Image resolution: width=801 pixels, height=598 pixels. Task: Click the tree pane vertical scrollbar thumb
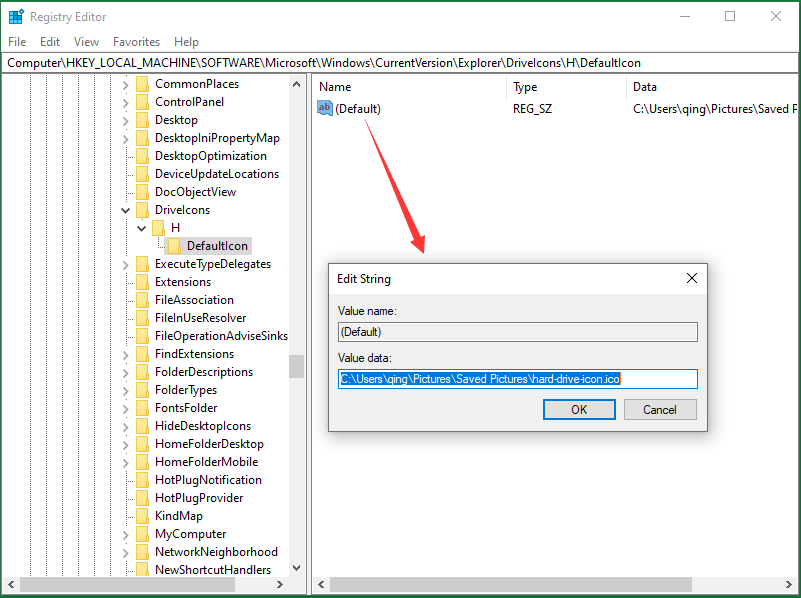coord(296,366)
